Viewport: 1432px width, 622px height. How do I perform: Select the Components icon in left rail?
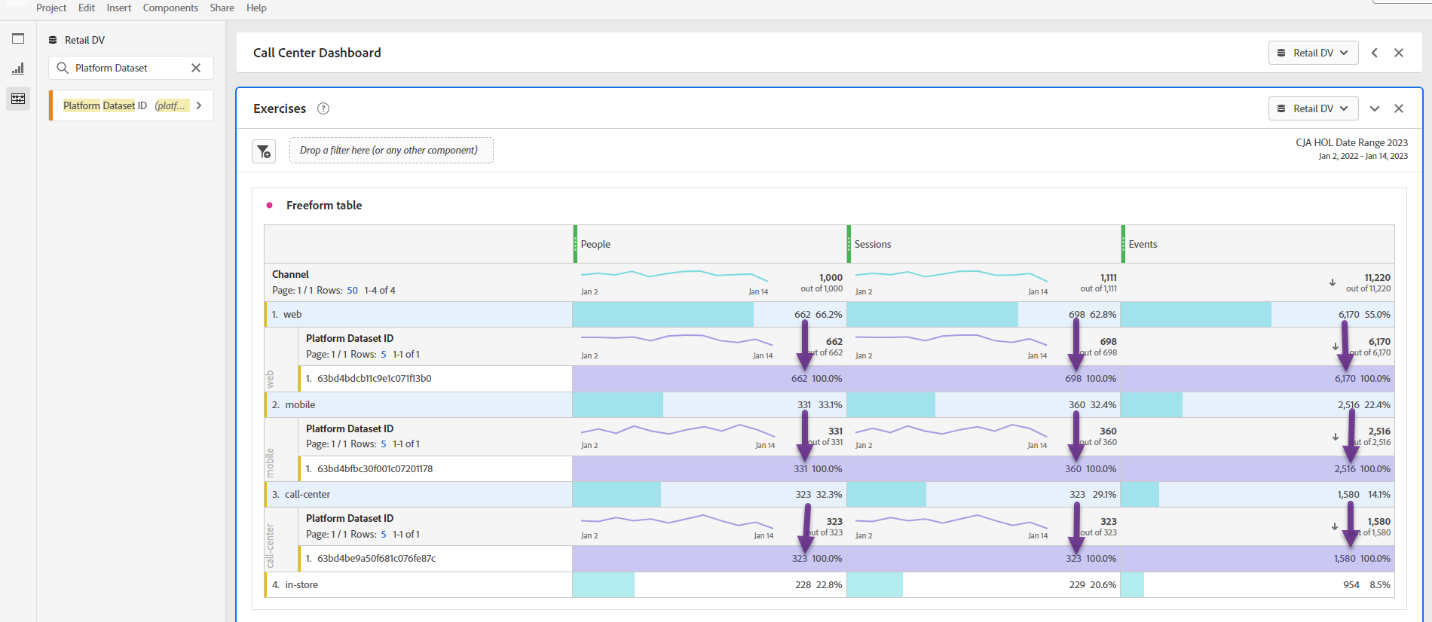coord(18,98)
